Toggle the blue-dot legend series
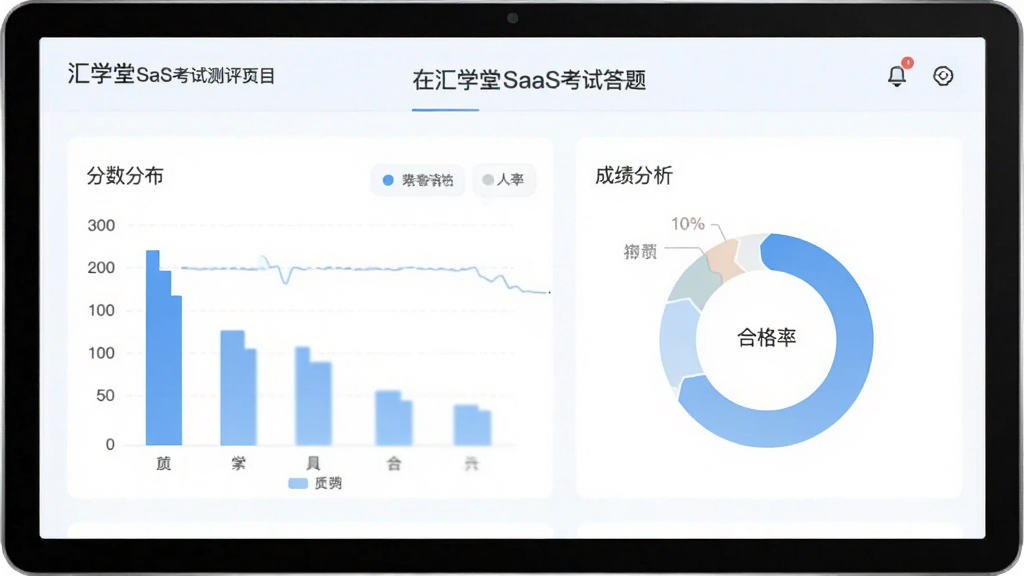 click(418, 180)
